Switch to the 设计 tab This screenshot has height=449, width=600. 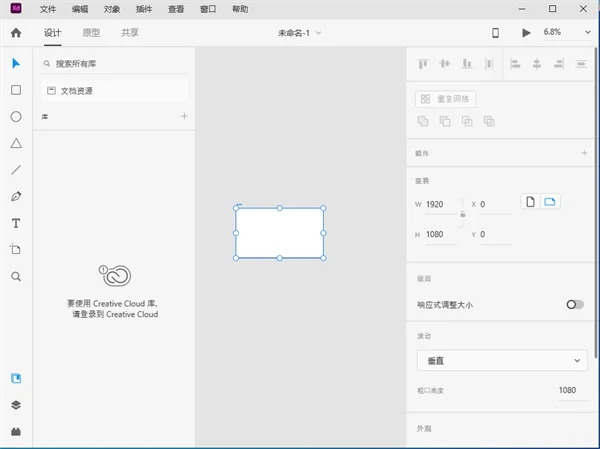coord(52,33)
